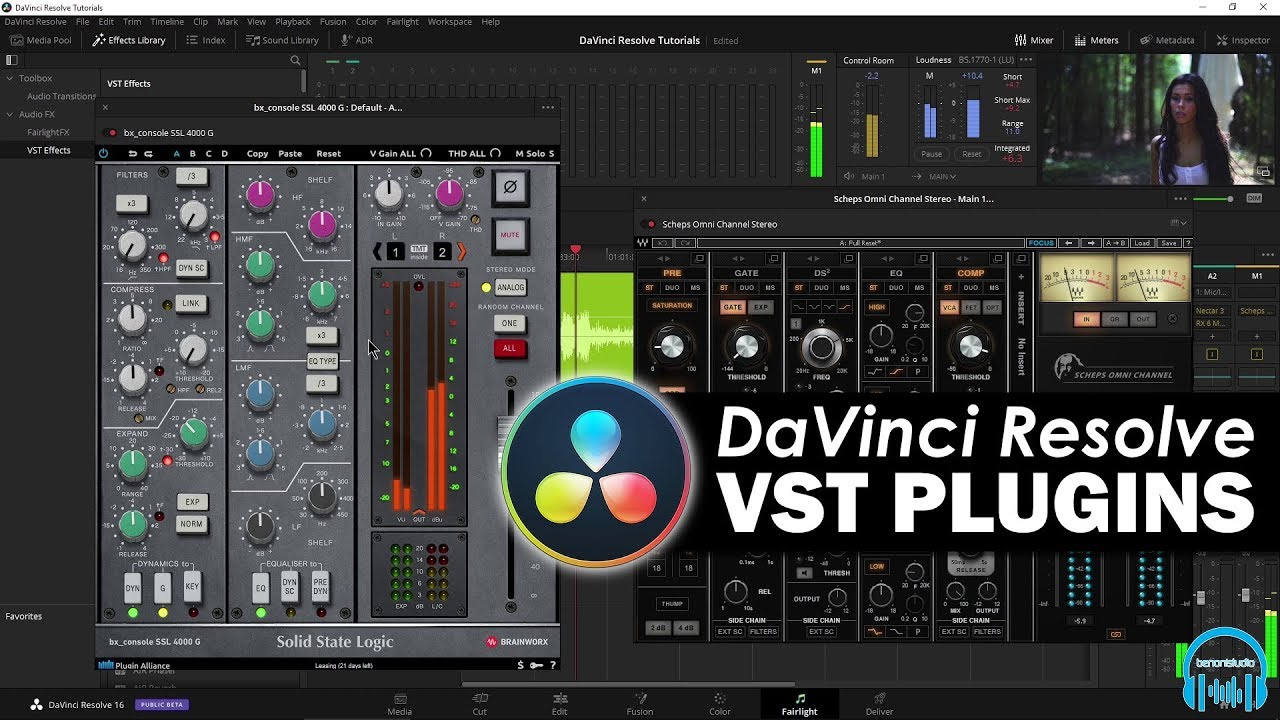Switch to the Edit page tab
Image resolution: width=1280 pixels, height=720 pixels.
[x=560, y=704]
